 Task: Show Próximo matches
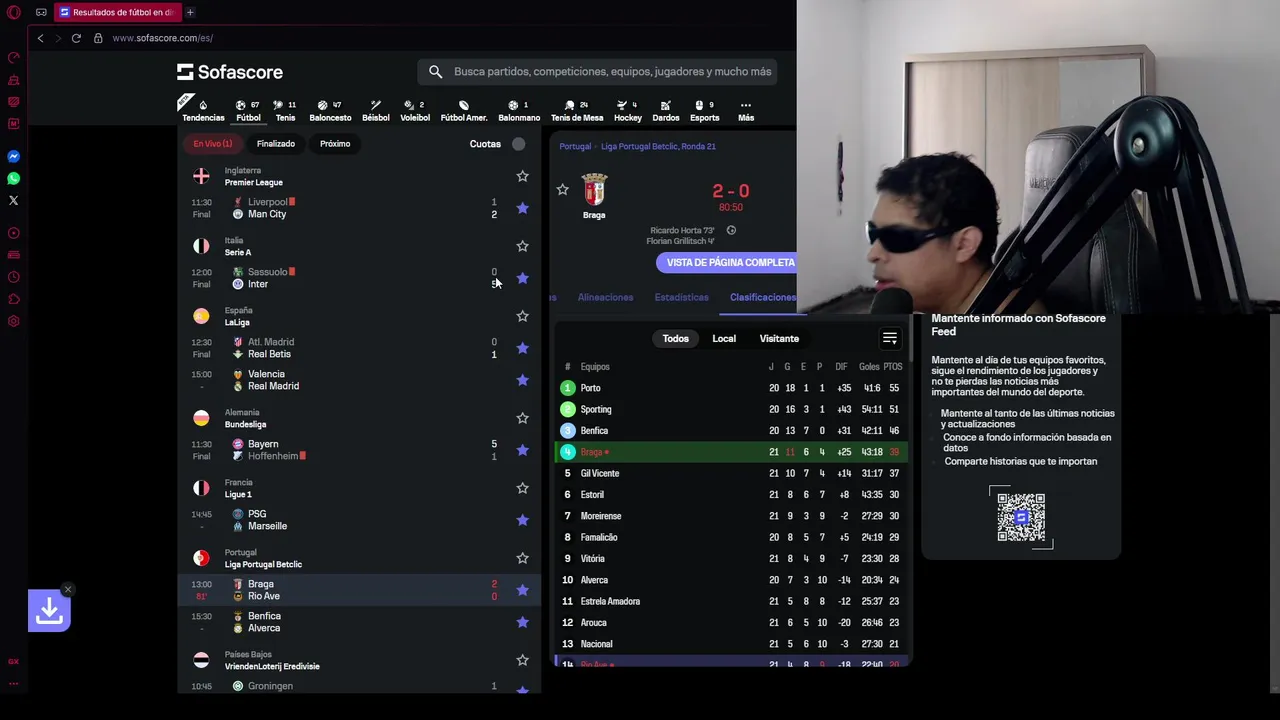[335, 144]
